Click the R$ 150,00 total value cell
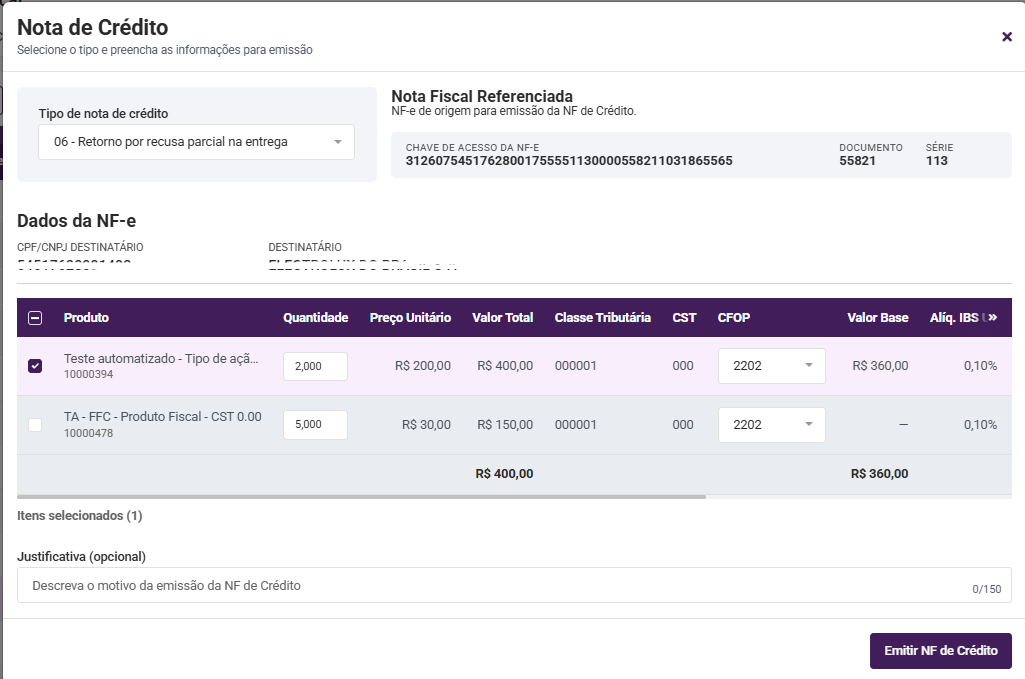The width and height of the screenshot is (1025, 679). pyautogui.click(x=505, y=425)
